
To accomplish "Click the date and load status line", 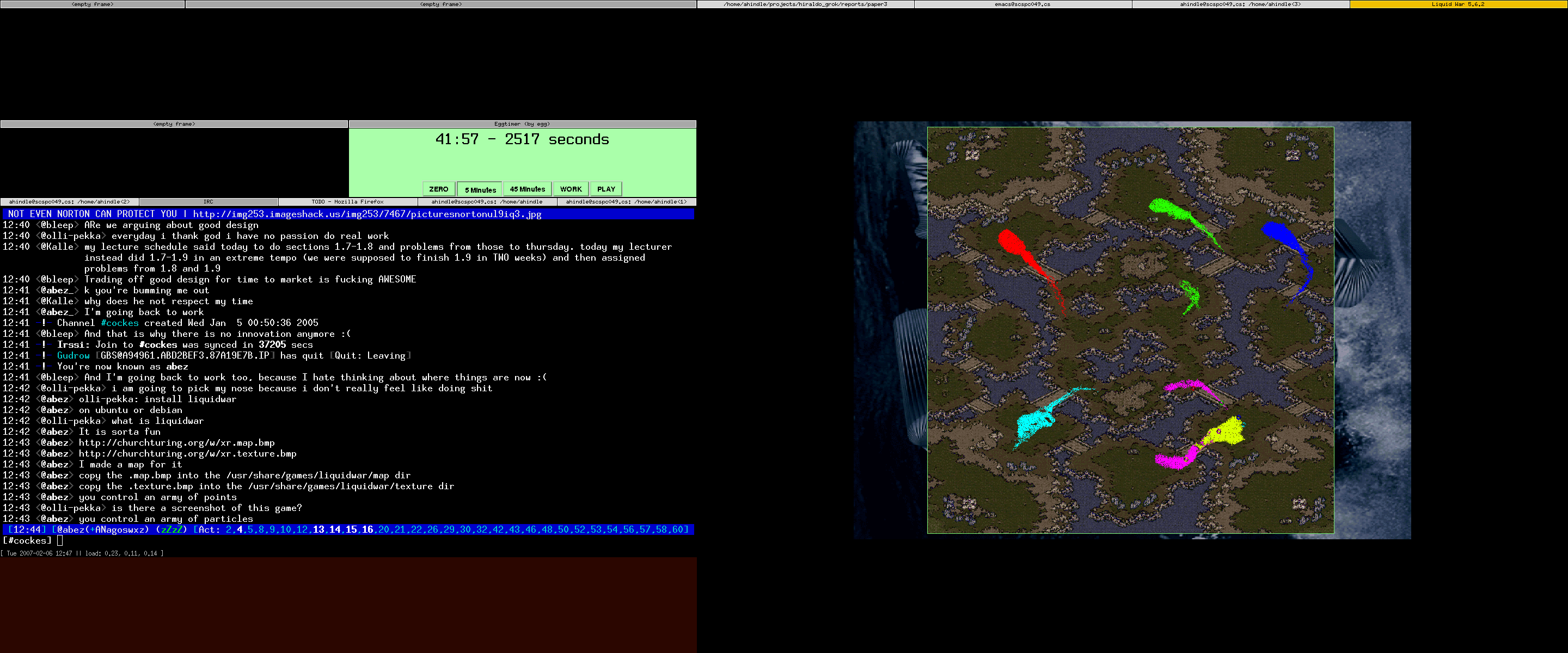I will click(x=82, y=553).
